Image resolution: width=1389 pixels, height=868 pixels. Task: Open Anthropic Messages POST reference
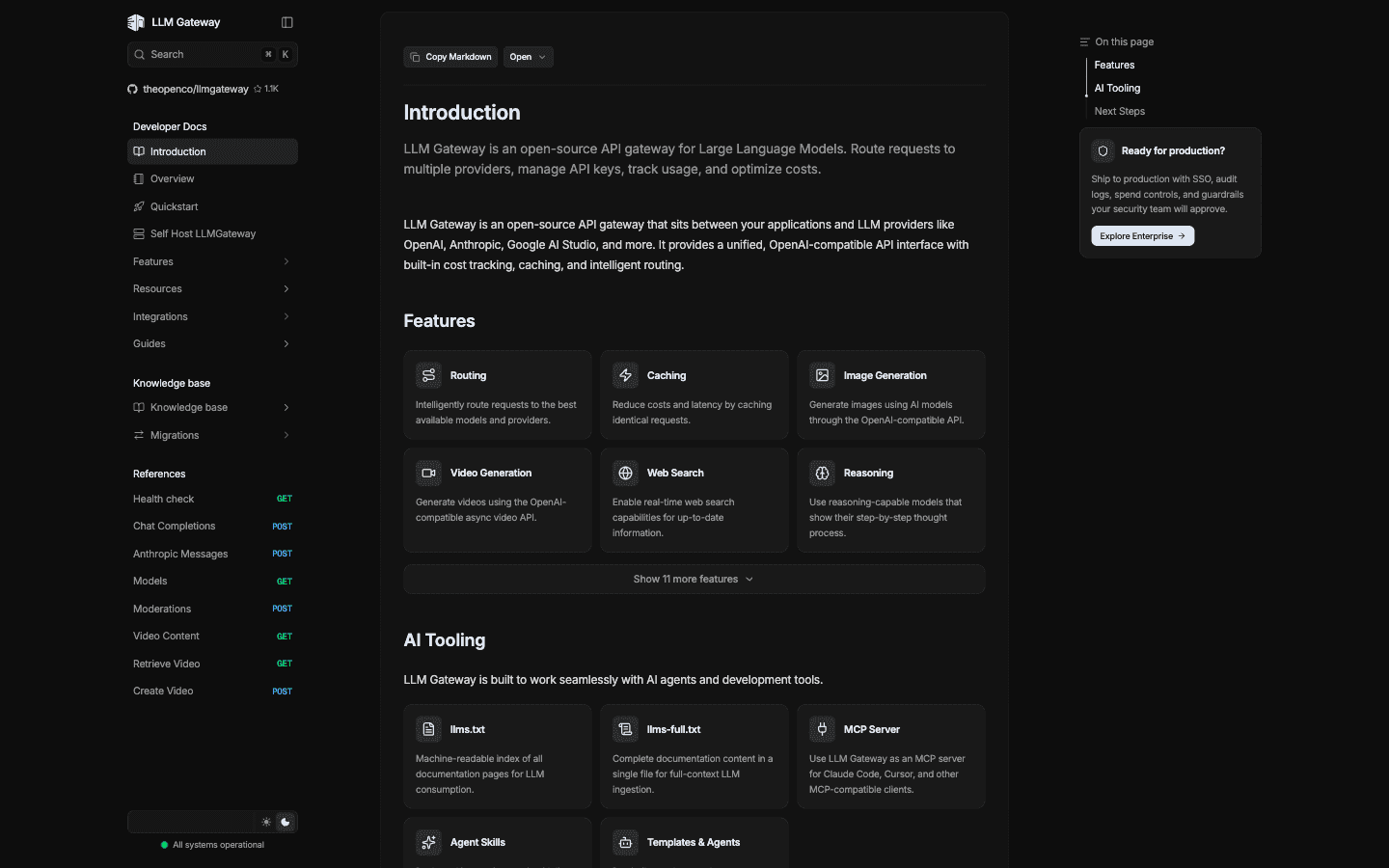point(212,554)
